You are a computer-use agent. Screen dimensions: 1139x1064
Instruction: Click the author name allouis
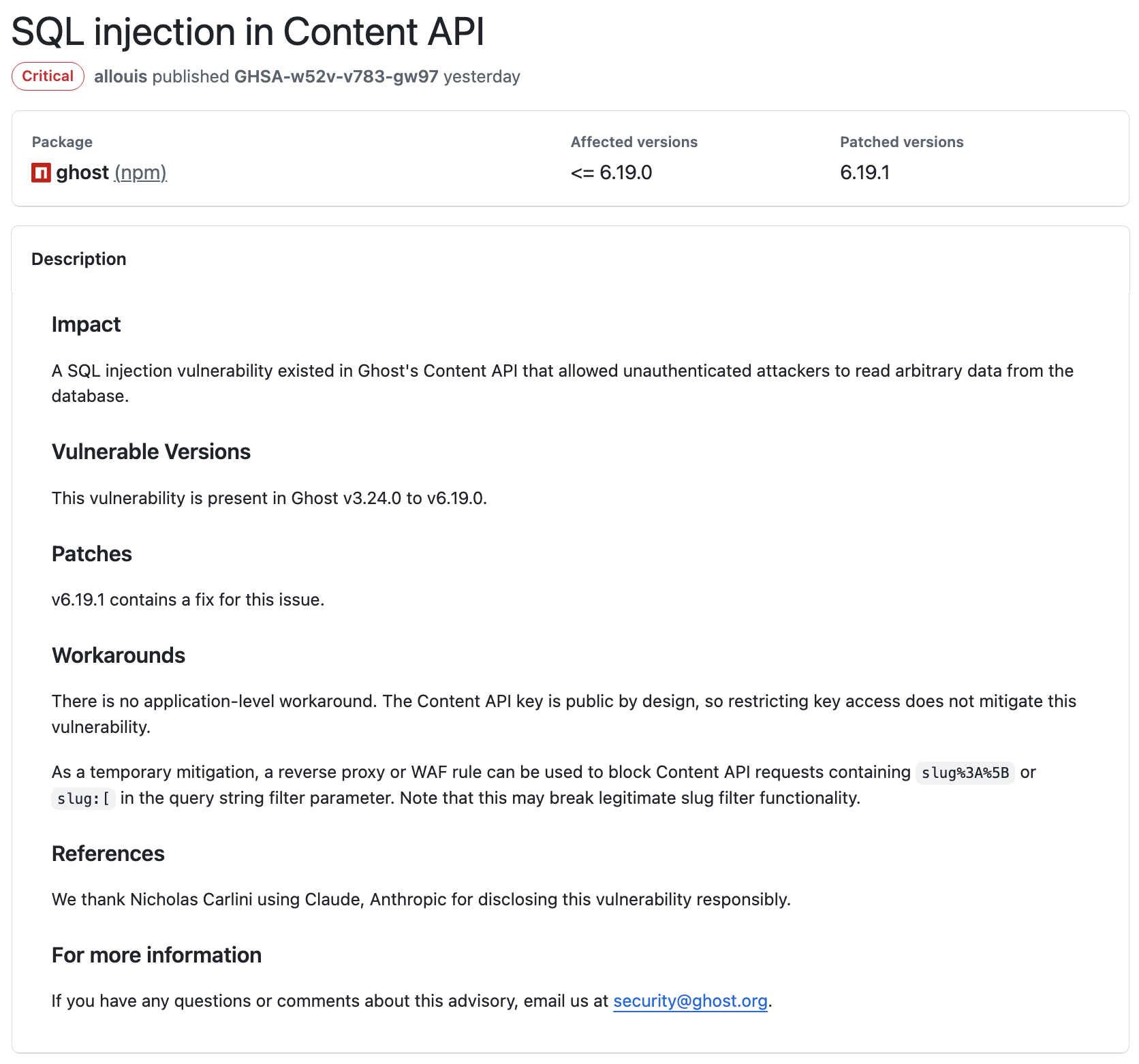(121, 76)
